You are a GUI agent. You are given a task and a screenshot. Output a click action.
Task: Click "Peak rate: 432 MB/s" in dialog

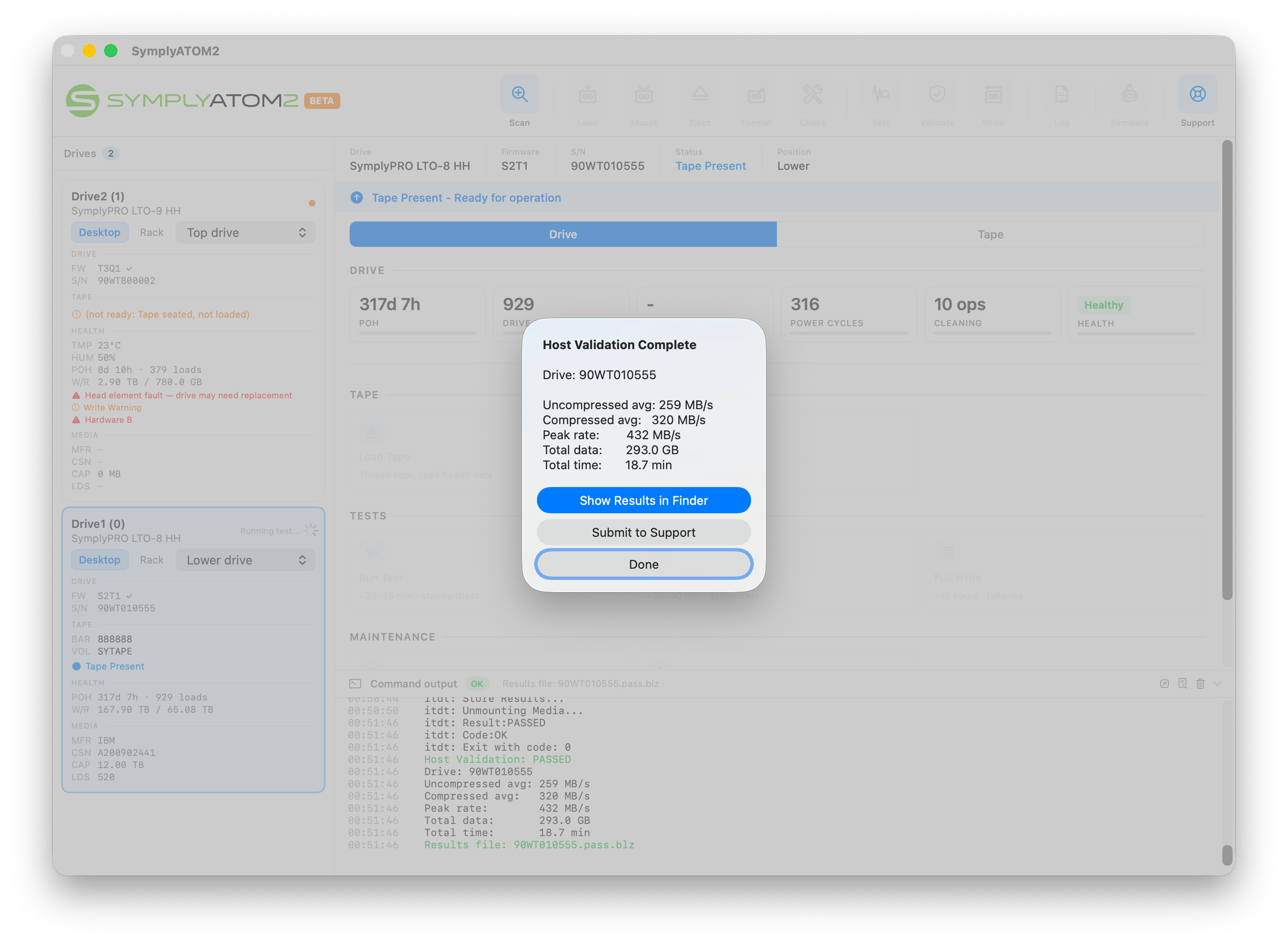612,435
